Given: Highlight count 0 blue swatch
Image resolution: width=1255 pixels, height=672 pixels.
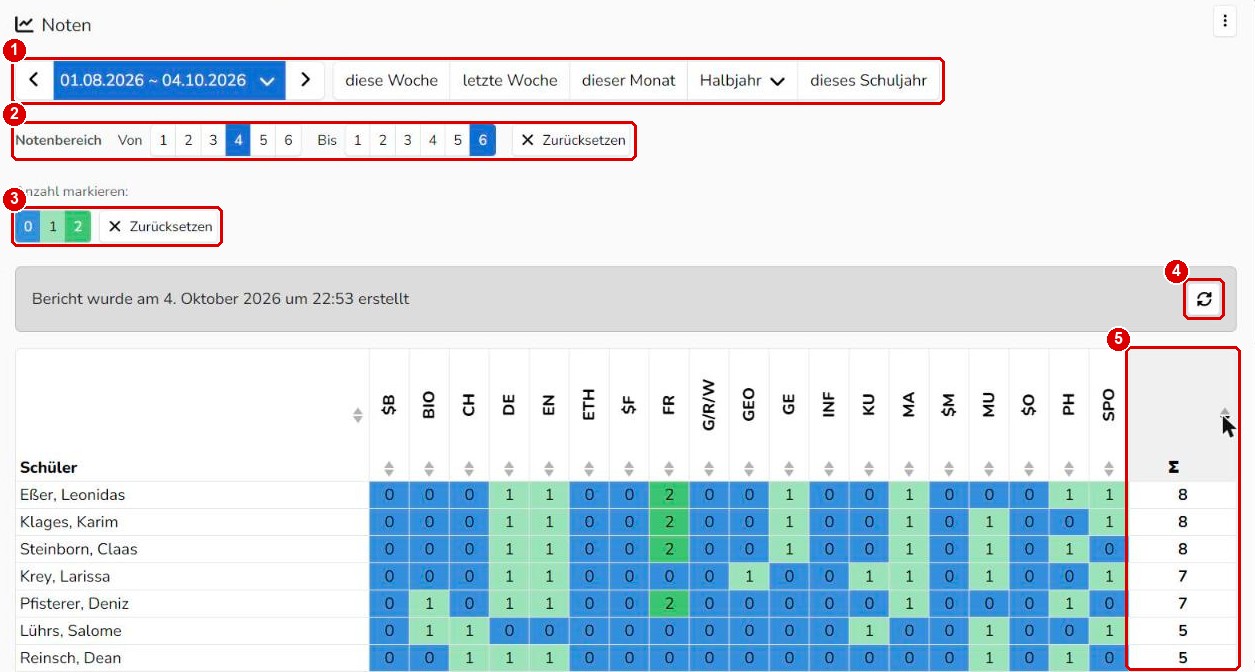Looking at the screenshot, I should tap(28, 227).
